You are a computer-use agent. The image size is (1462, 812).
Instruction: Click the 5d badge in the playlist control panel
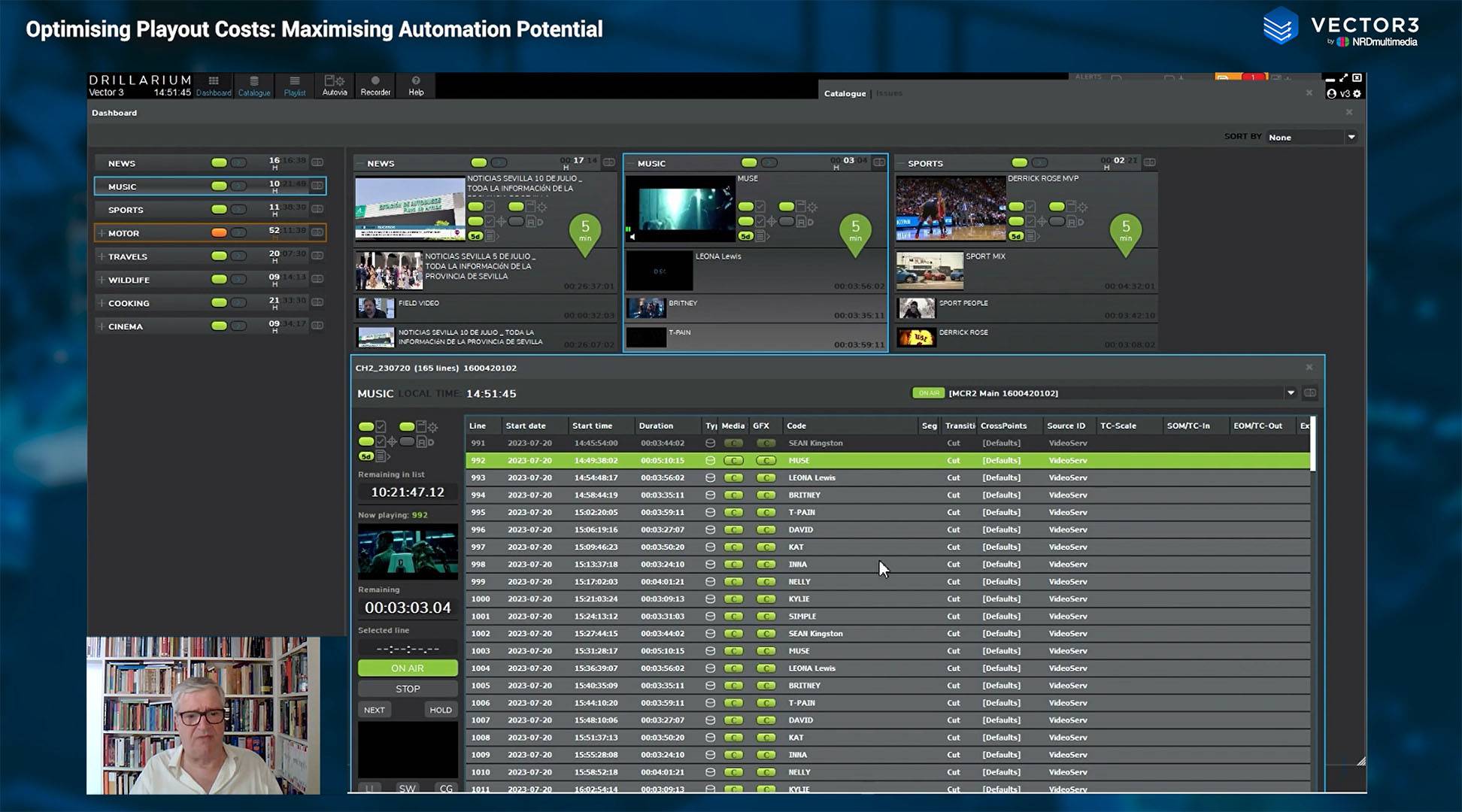pos(365,456)
